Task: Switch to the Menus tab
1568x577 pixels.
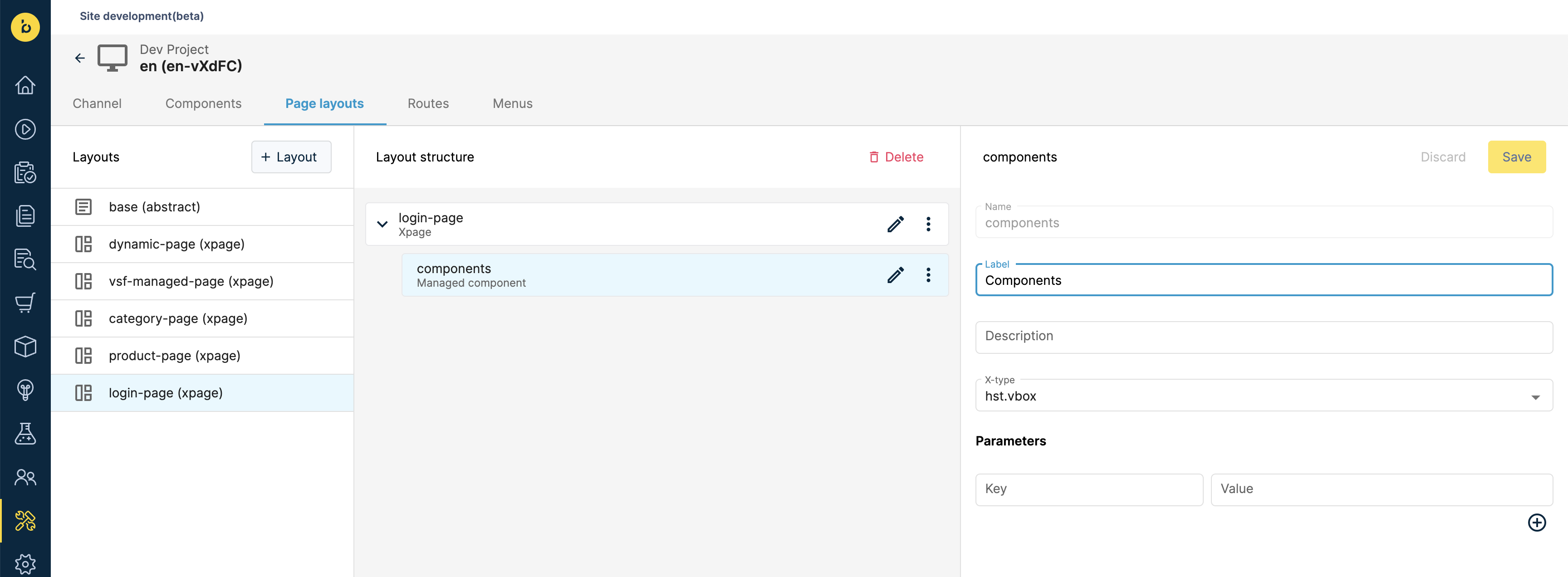Action: (x=513, y=103)
